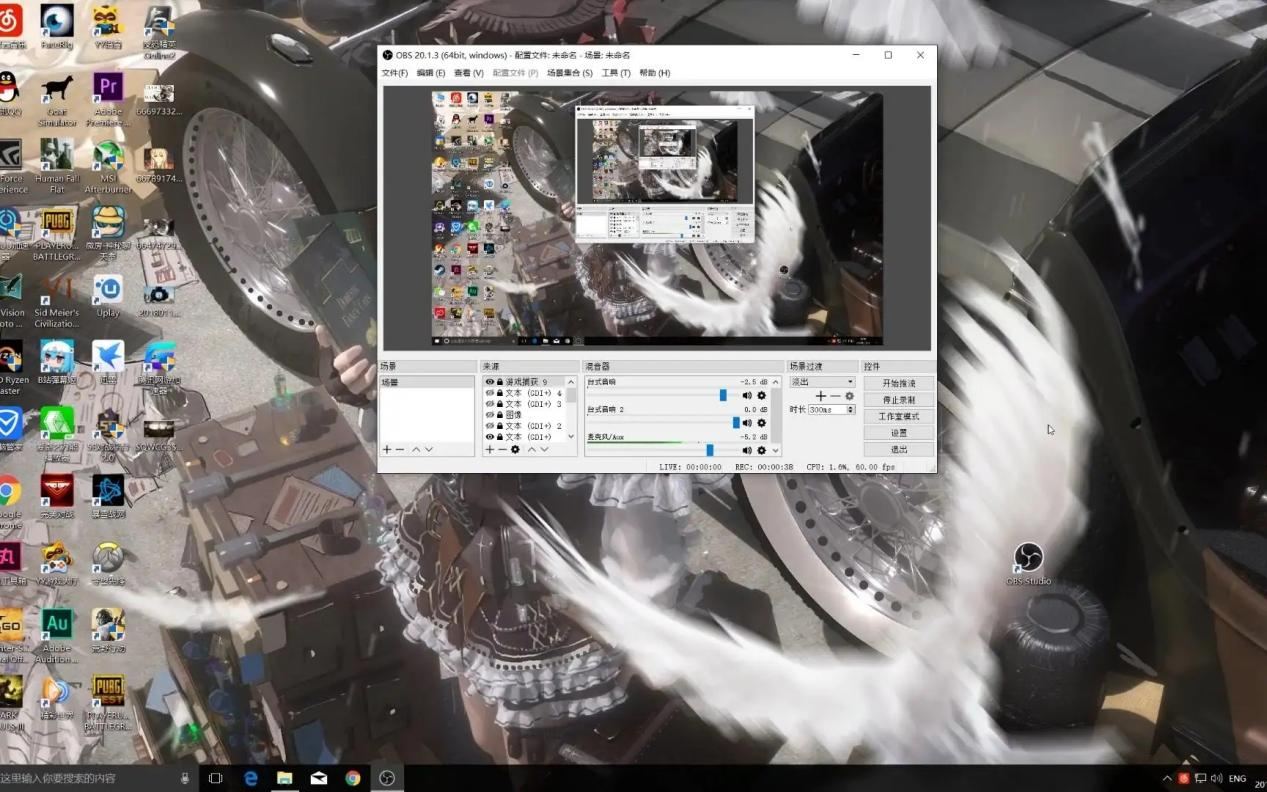Image resolution: width=1267 pixels, height=792 pixels.
Task: Add a new source with the plus icon
Action: (489, 450)
